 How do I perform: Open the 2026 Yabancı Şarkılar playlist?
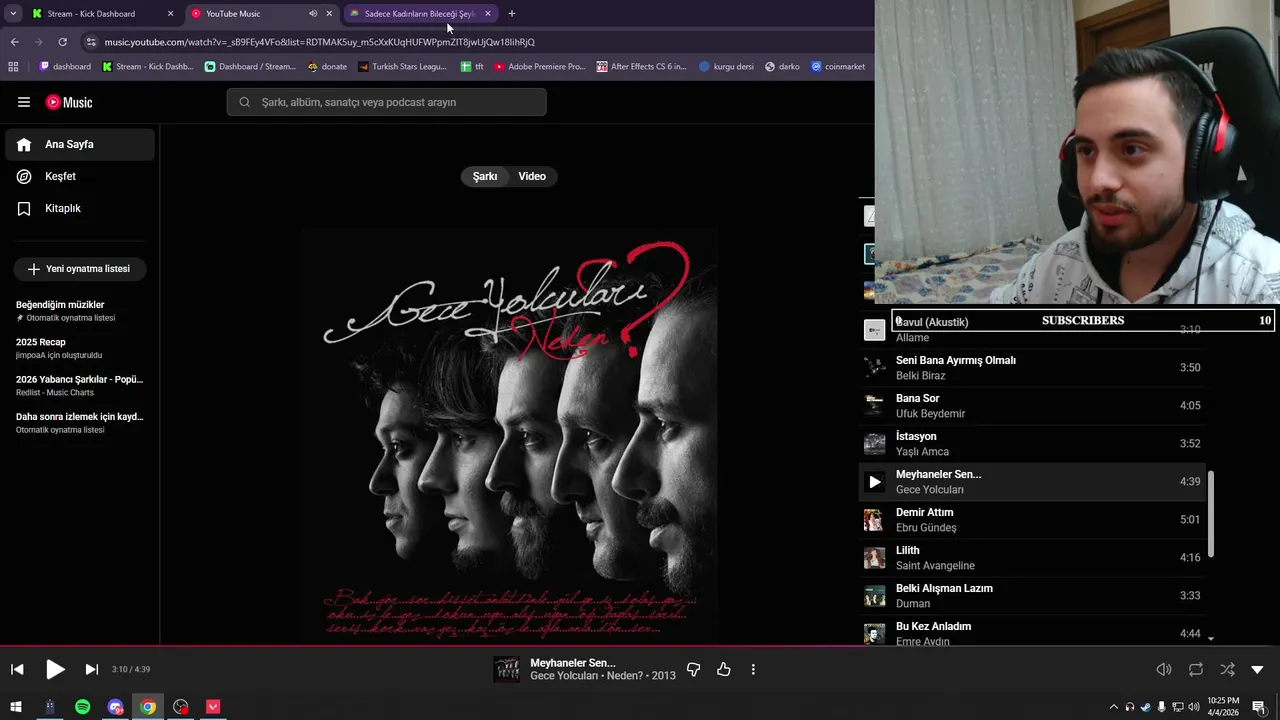80,385
